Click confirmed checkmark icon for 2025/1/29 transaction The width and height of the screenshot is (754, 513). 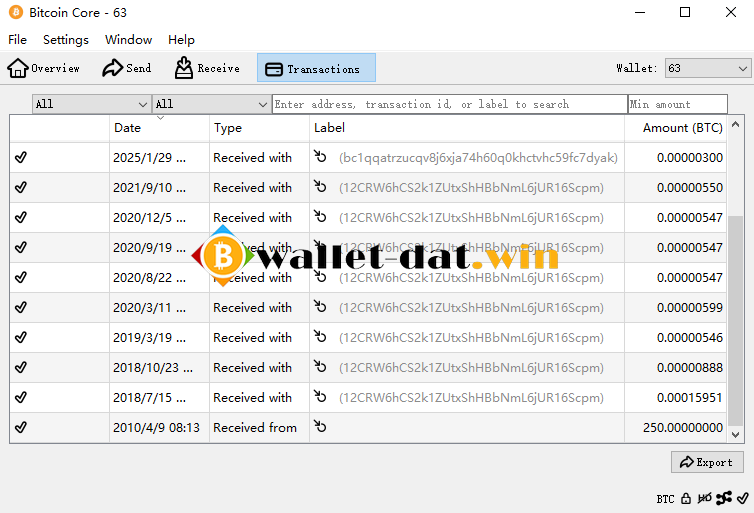21,157
